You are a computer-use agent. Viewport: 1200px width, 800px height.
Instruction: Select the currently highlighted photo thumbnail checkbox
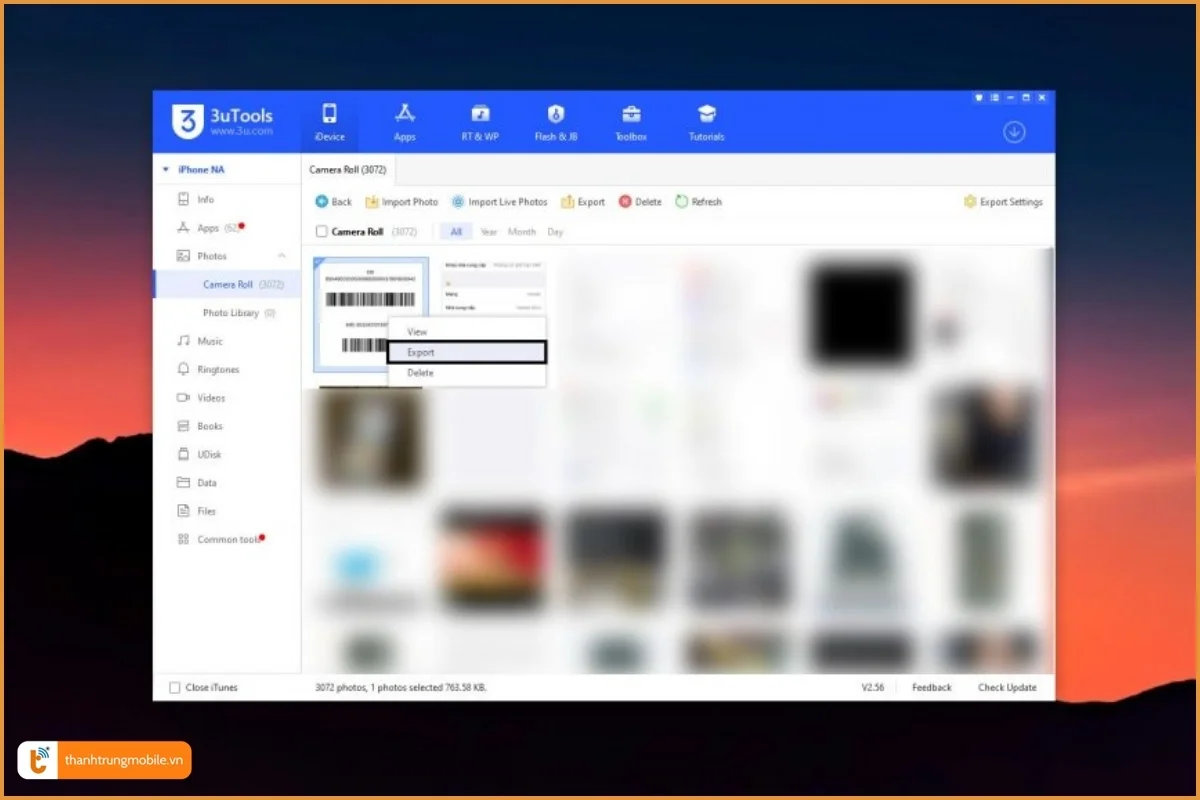[x=316, y=262]
